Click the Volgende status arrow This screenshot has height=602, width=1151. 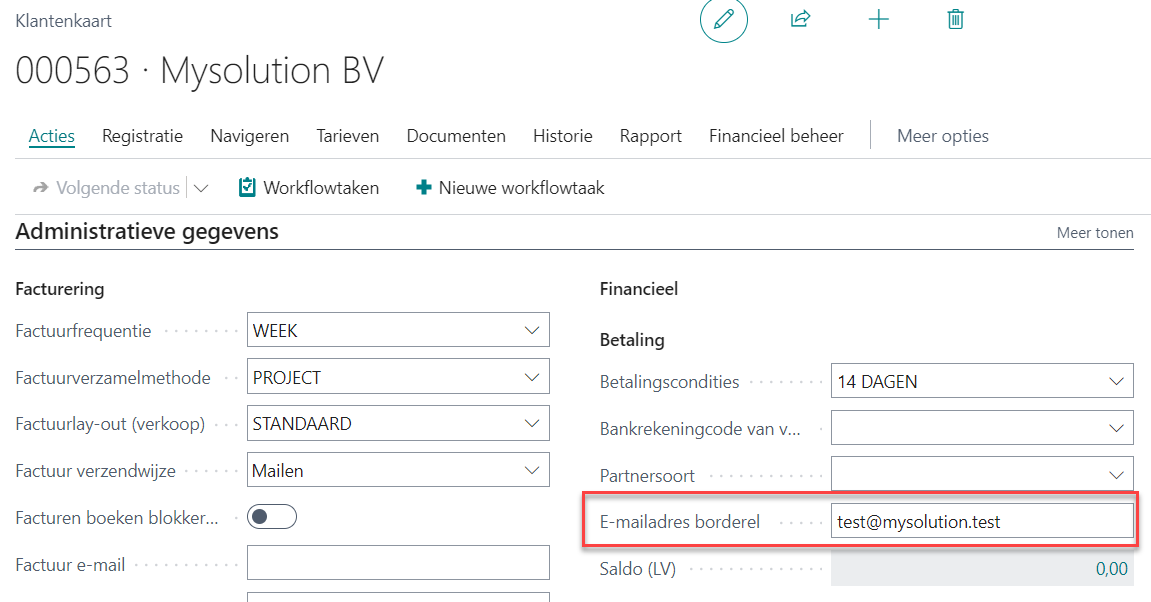pyautogui.click(x=41, y=187)
